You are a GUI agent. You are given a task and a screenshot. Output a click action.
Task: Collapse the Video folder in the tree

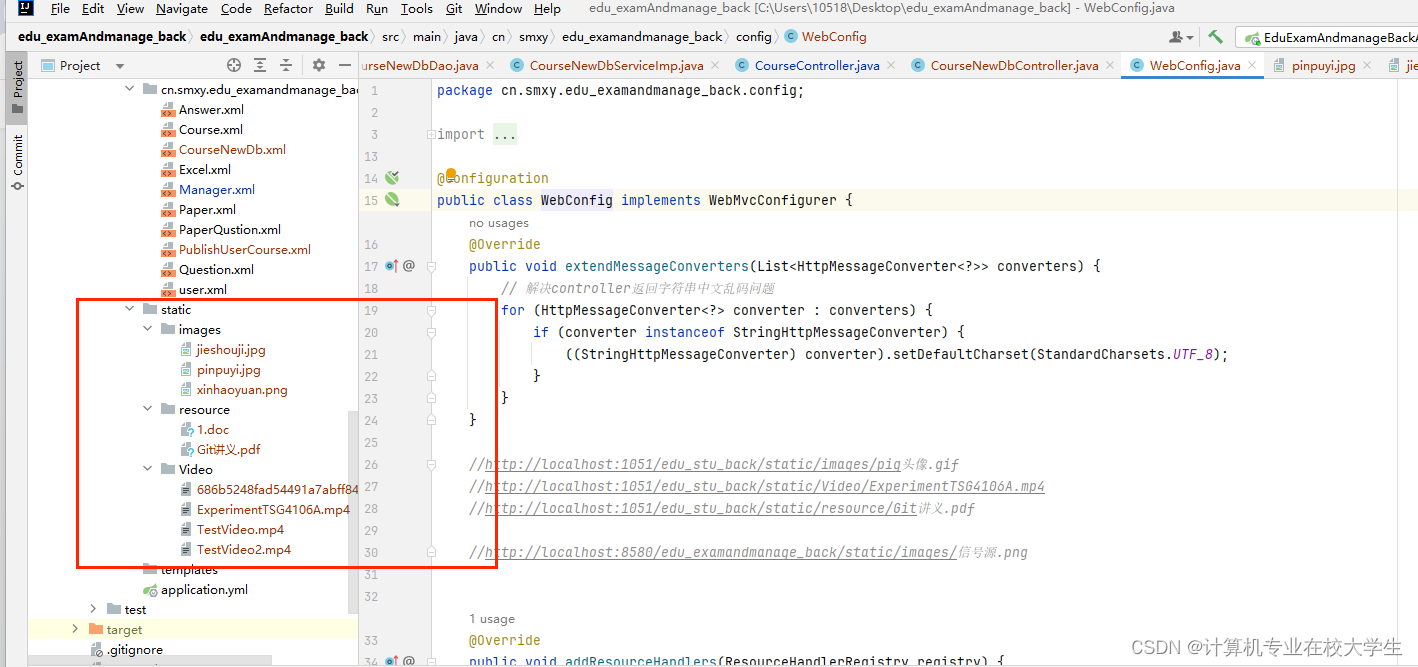(147, 469)
